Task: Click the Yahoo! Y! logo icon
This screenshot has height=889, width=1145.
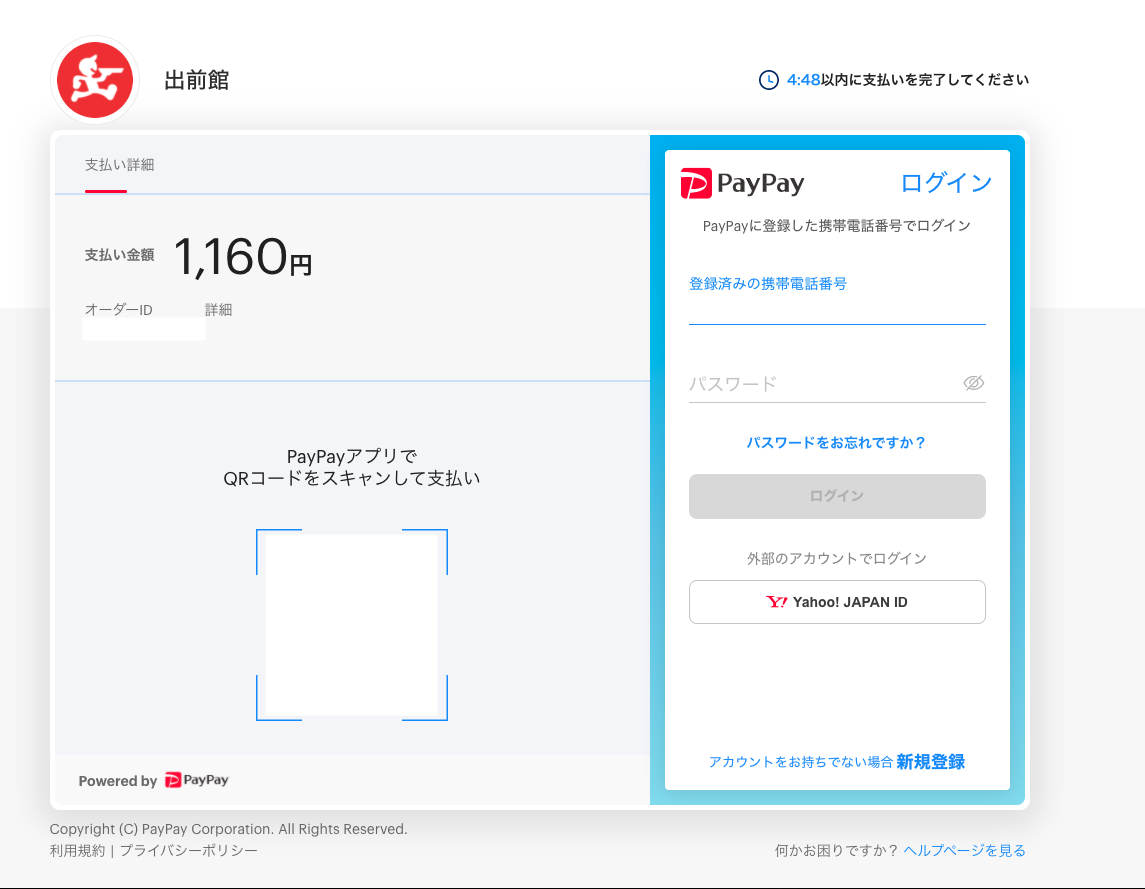Action: point(776,602)
